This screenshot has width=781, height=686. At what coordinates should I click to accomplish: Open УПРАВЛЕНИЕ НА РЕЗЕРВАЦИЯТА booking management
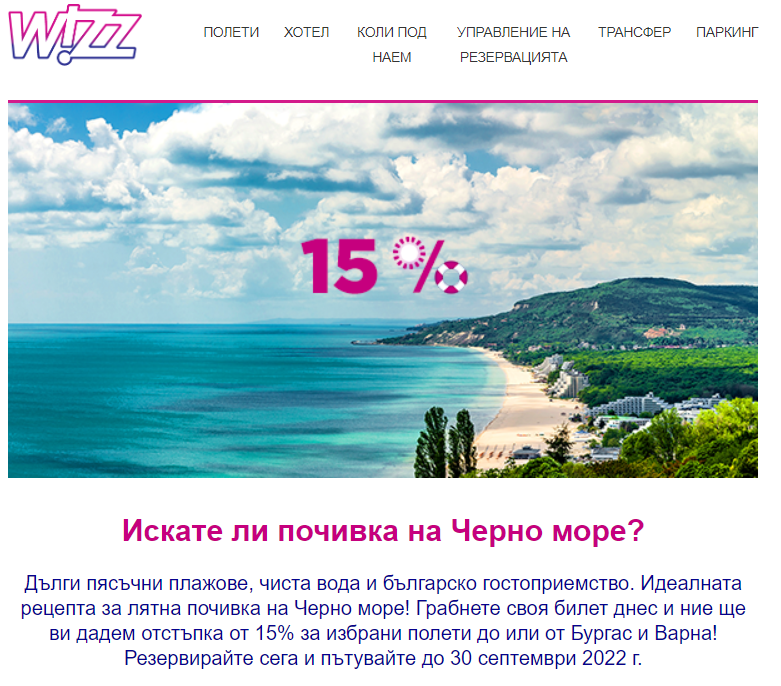click(514, 45)
